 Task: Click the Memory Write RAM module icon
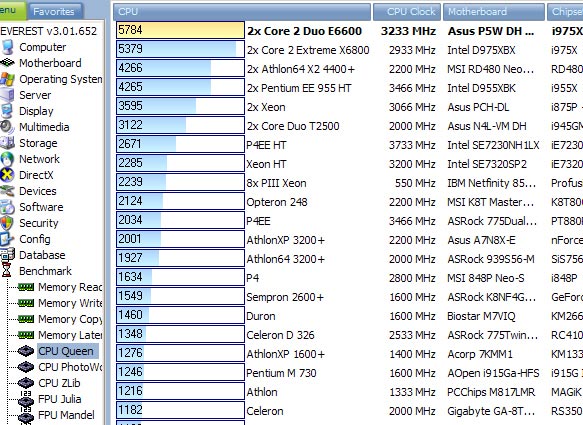26,303
